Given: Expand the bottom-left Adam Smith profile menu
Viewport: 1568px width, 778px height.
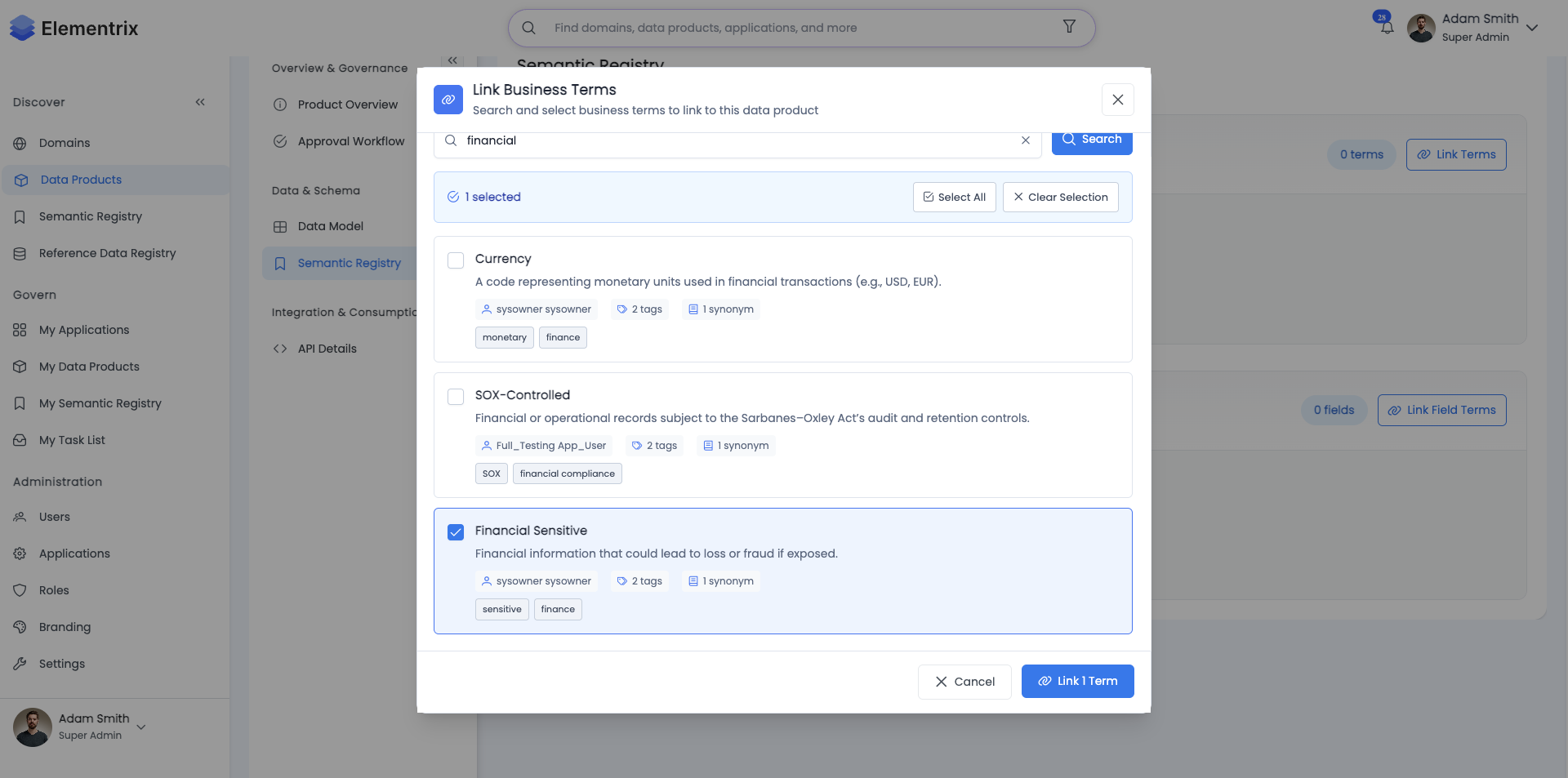Looking at the screenshot, I should pos(141,727).
